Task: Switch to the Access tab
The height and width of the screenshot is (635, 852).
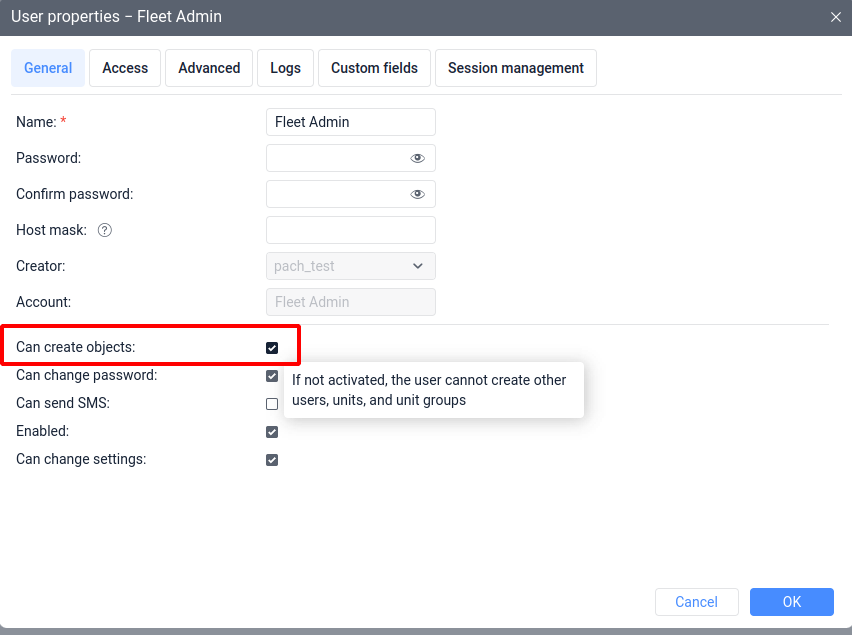Action: coord(125,68)
